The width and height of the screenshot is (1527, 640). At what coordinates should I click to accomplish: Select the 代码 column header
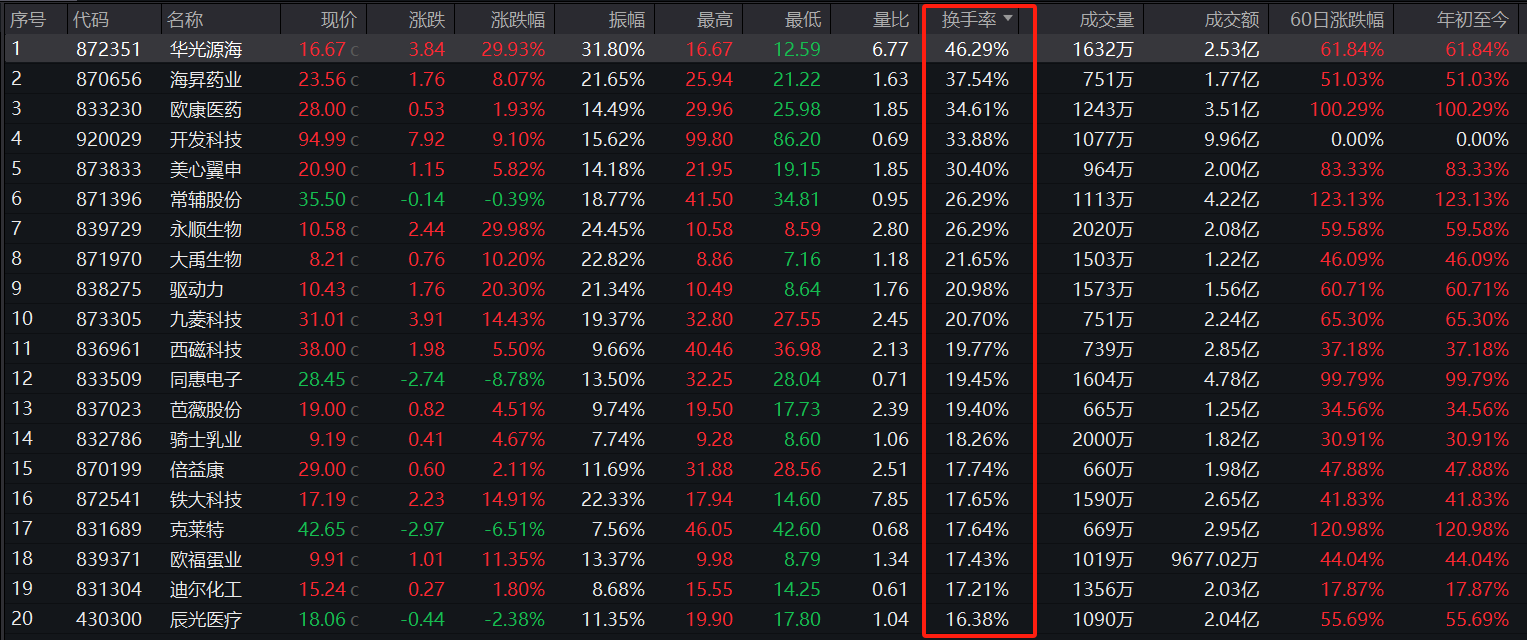pos(92,19)
